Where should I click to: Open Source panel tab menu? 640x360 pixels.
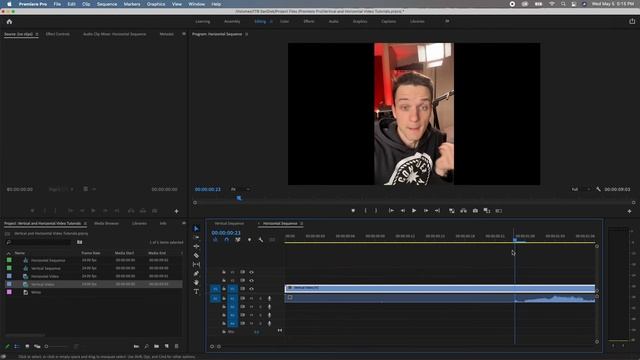[37, 34]
